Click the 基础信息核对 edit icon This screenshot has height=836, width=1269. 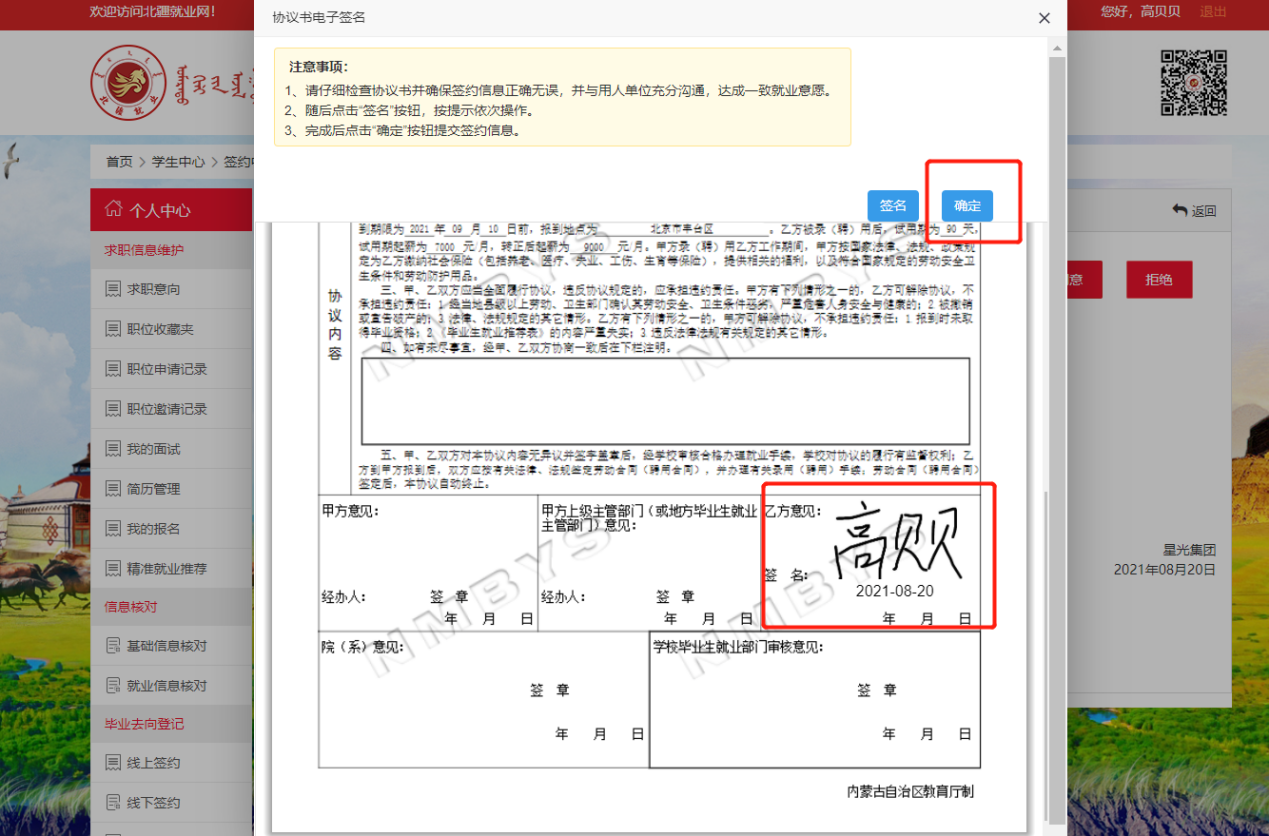[x=112, y=646]
